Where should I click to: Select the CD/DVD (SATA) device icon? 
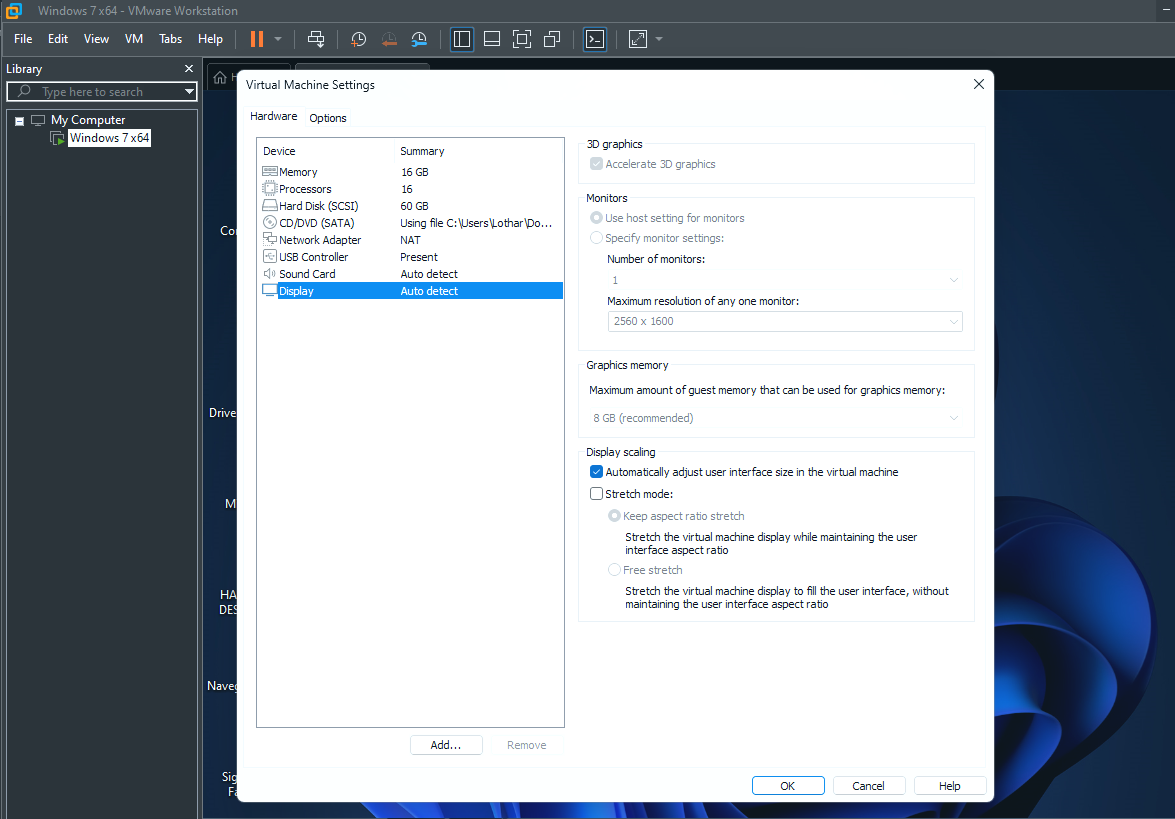(270, 223)
